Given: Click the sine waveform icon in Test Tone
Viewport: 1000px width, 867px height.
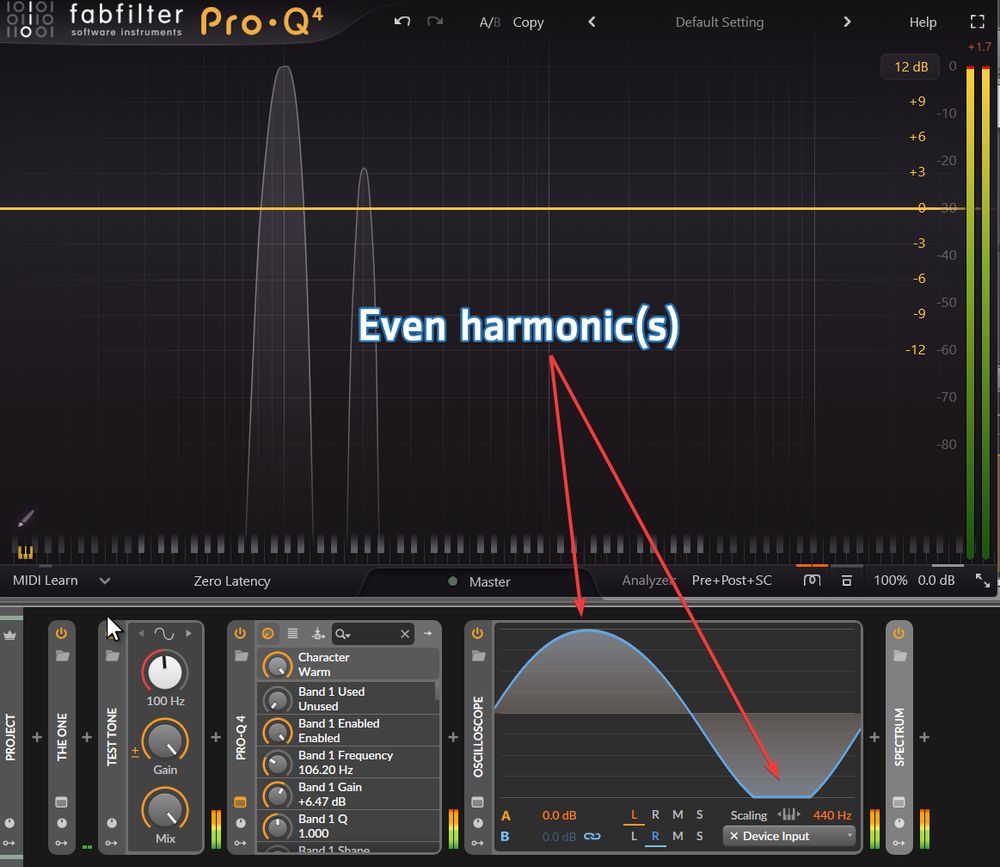Looking at the screenshot, I should click(x=164, y=634).
